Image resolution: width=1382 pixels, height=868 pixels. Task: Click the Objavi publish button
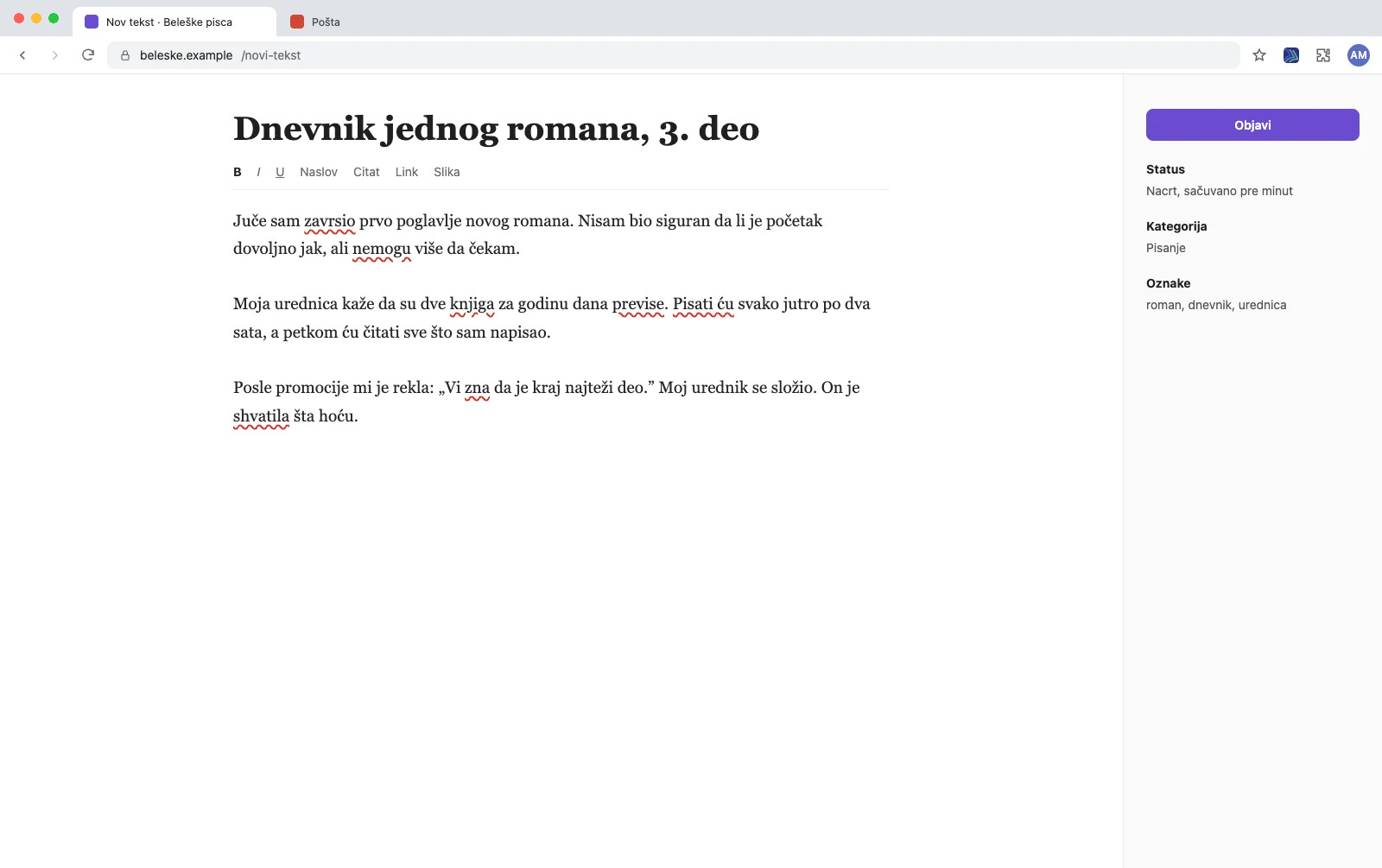pos(1252,125)
